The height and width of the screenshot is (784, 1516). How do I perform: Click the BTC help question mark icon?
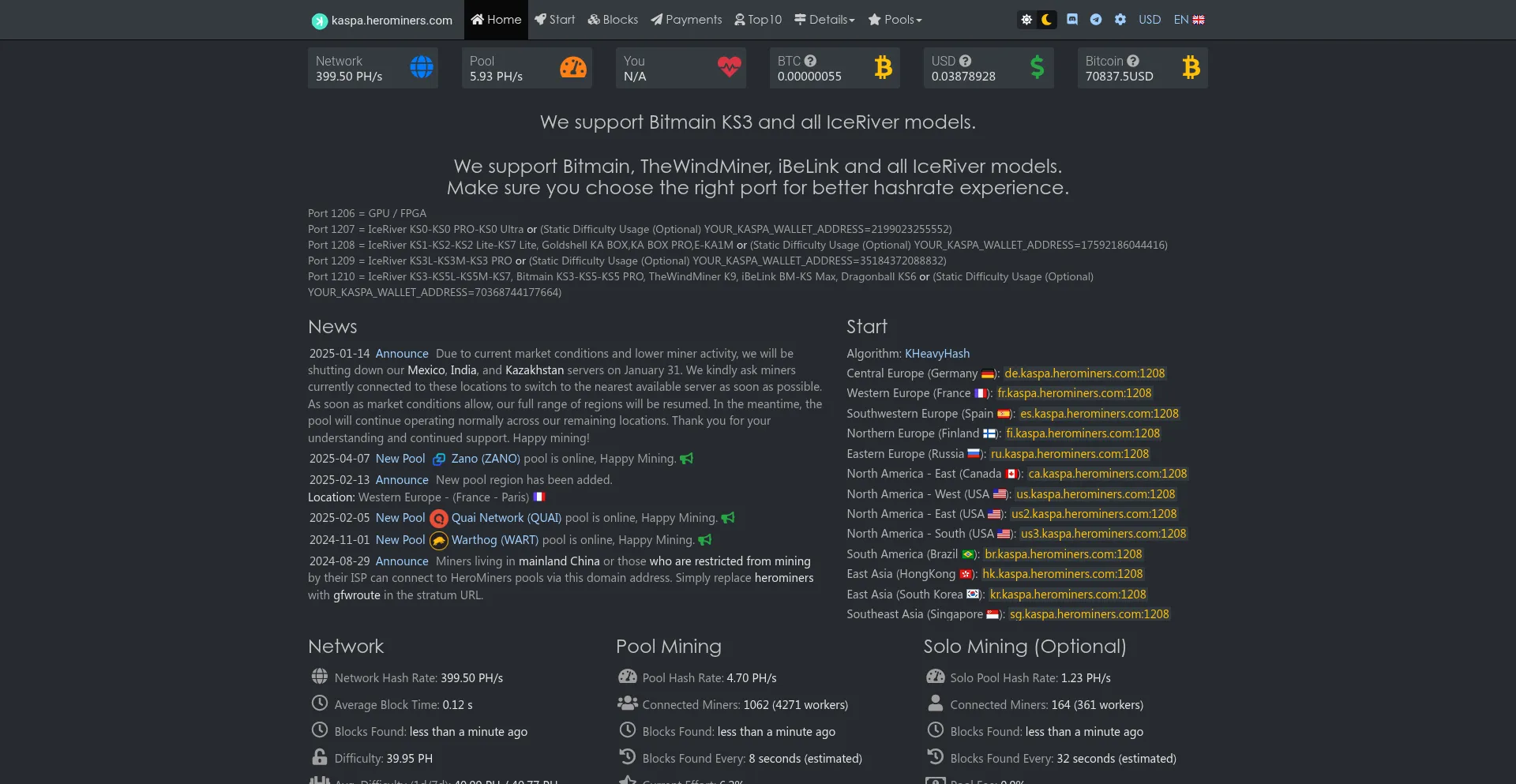click(810, 61)
